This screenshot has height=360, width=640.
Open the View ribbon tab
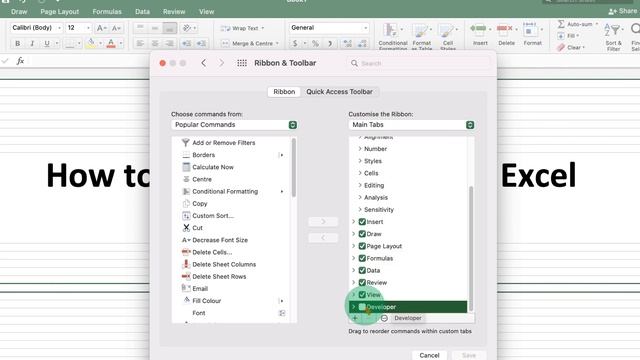click(x=207, y=12)
